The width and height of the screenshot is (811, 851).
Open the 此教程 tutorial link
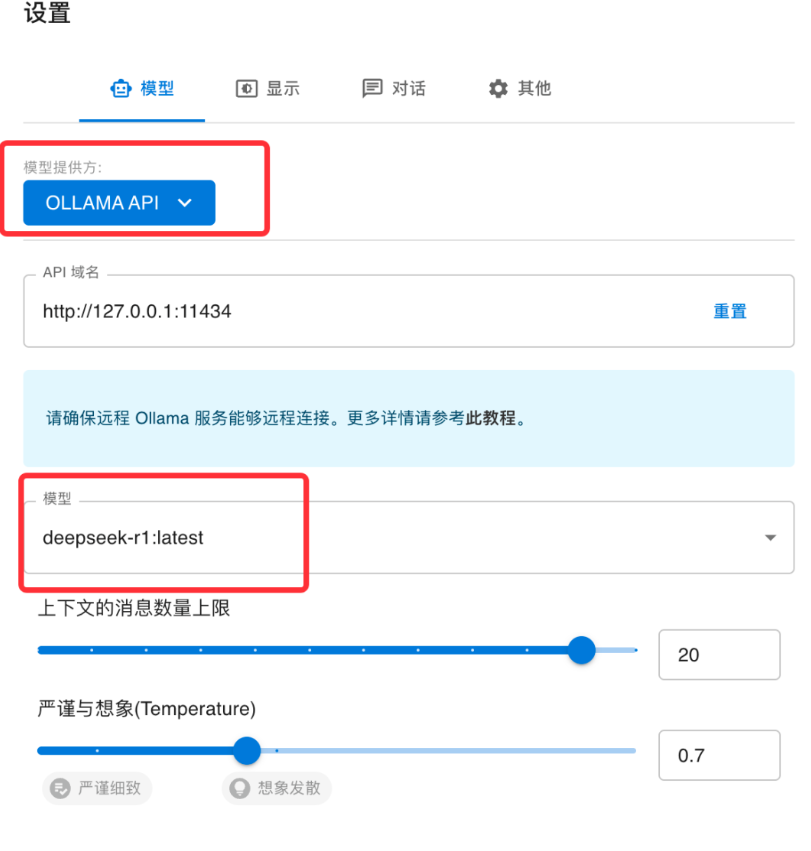[x=490, y=418]
